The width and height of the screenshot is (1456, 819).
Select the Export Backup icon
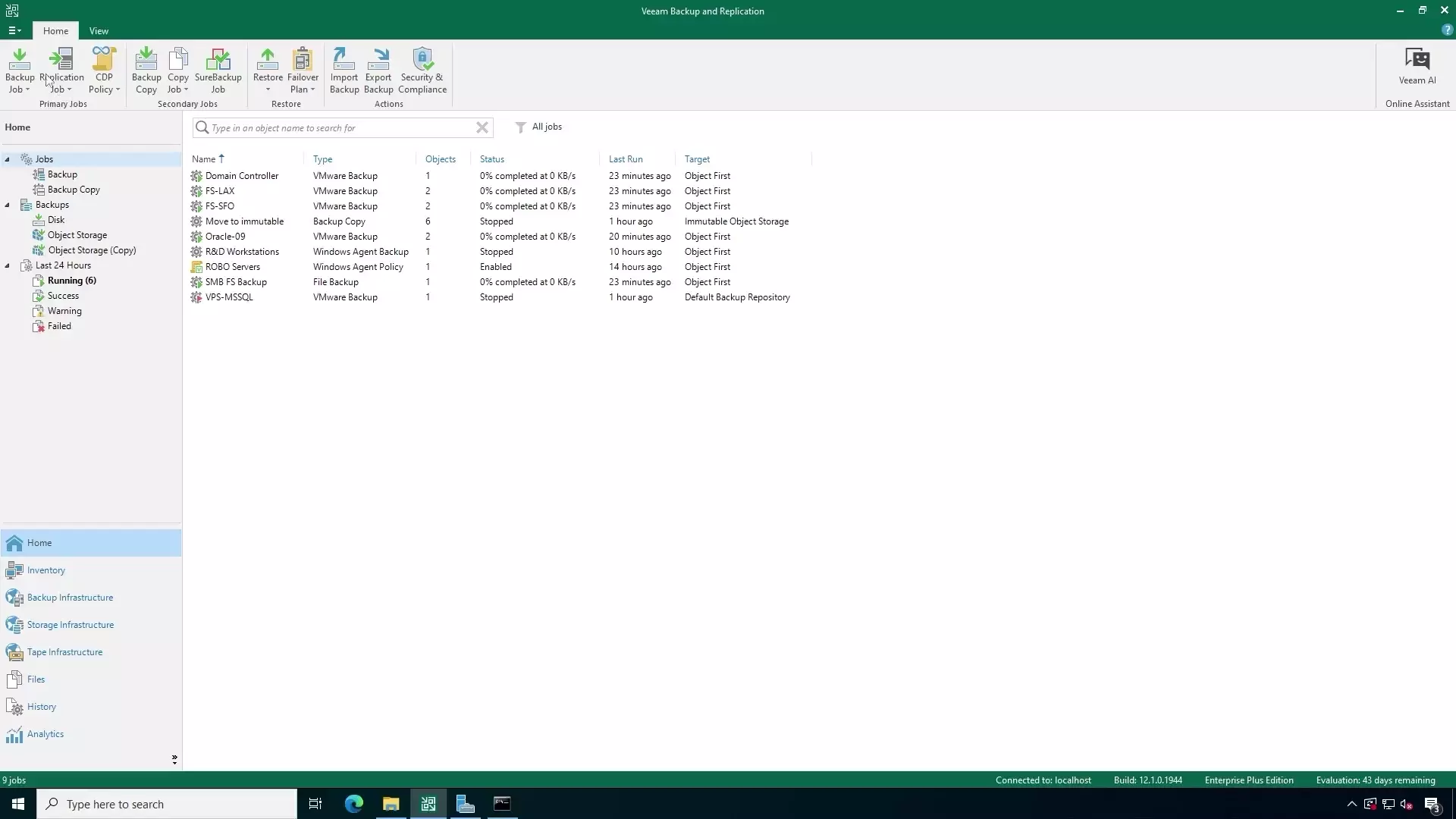tap(378, 70)
